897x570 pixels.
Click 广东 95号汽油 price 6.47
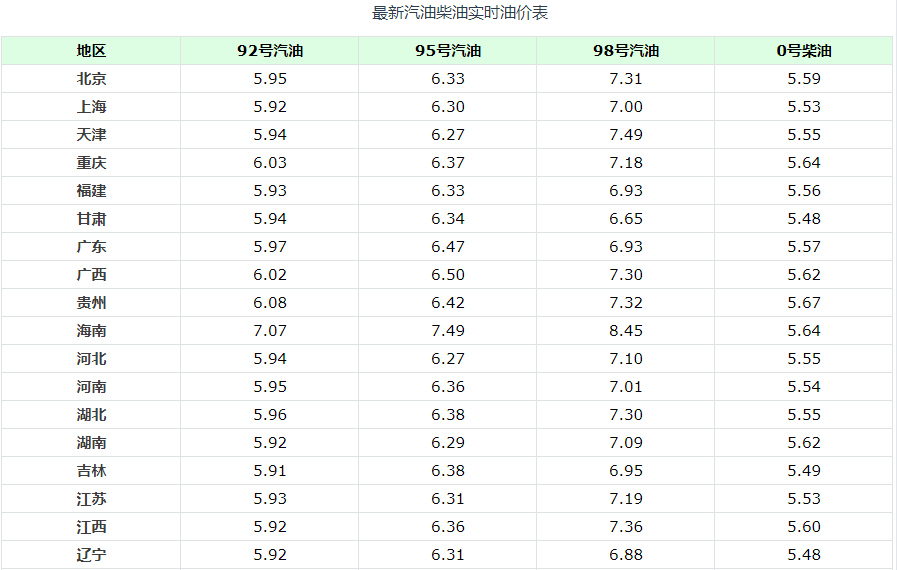click(448, 247)
